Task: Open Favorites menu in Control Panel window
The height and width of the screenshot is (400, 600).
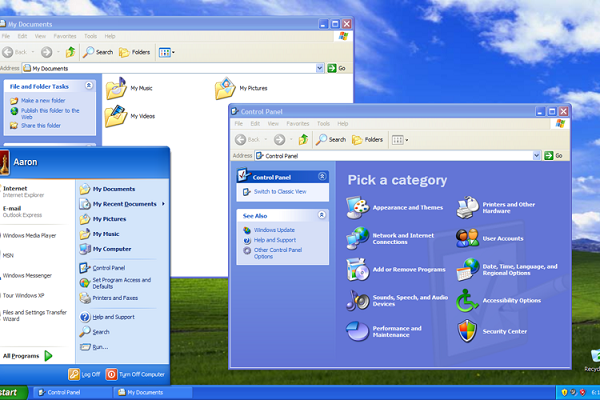Action: 298,124
